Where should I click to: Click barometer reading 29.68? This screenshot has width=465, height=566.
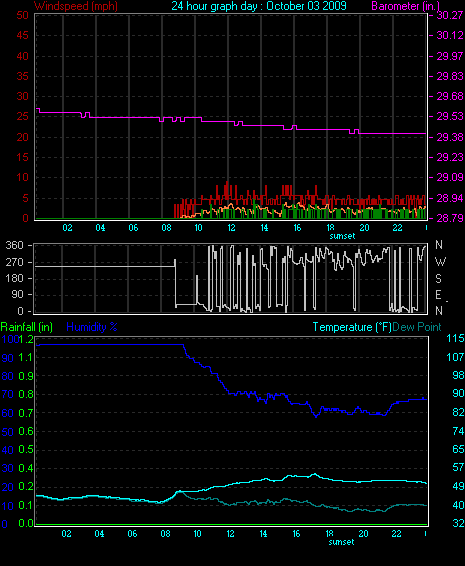[450, 96]
